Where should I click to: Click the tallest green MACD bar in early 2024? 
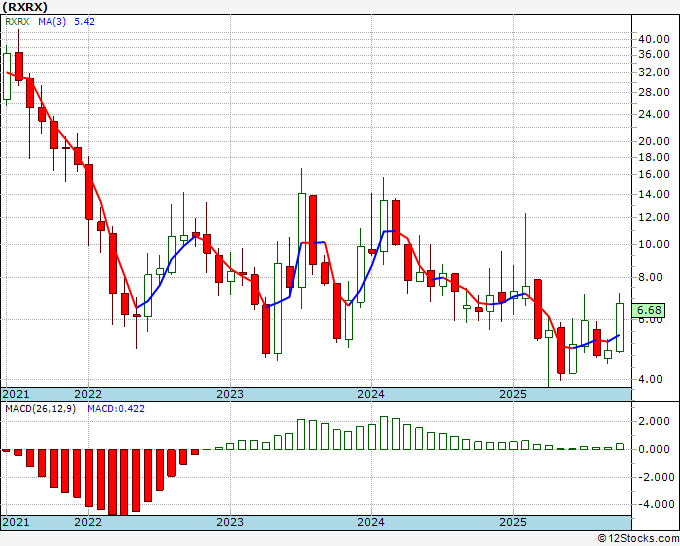(384, 433)
